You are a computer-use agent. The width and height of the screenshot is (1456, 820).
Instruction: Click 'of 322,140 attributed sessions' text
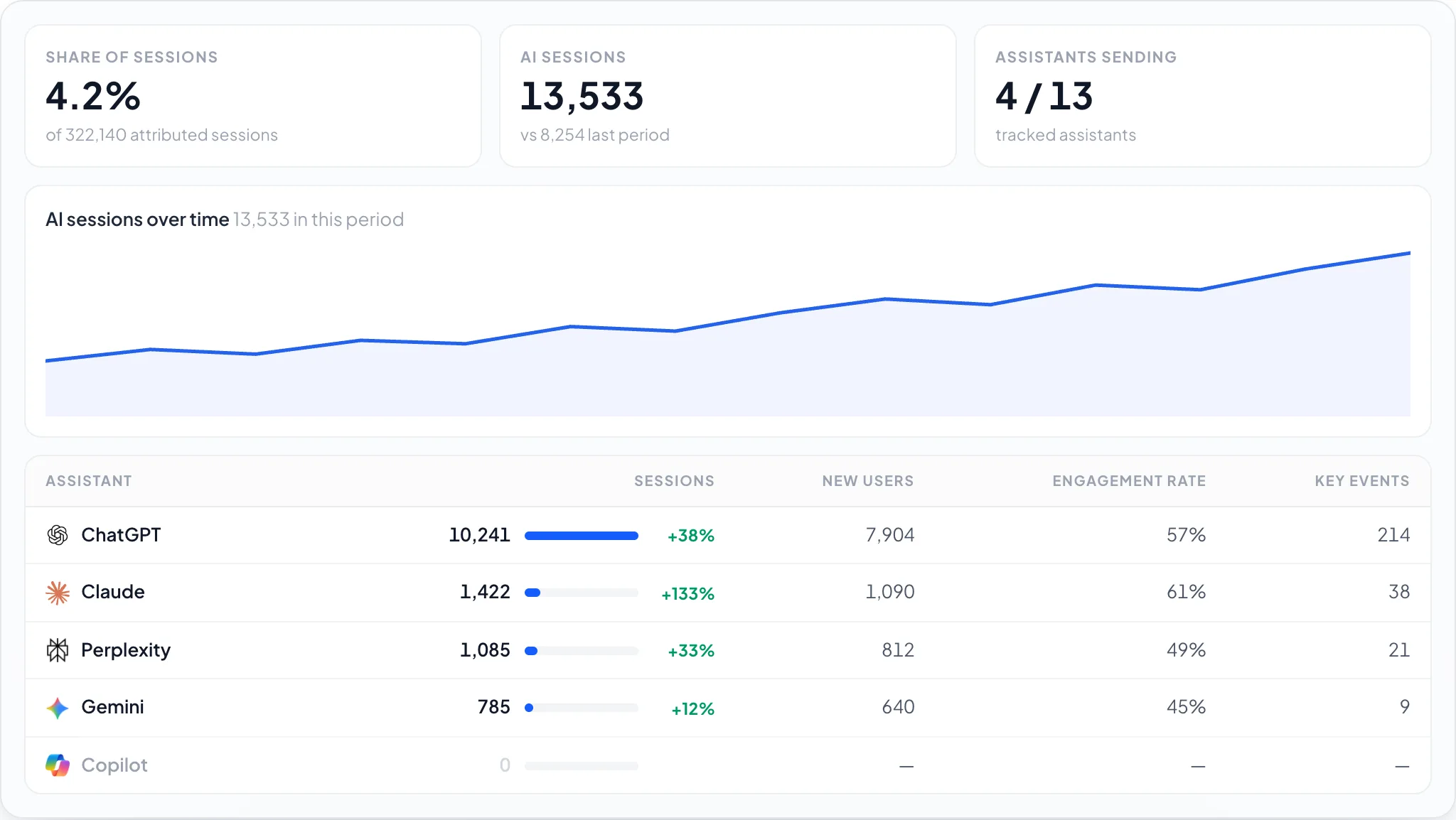[162, 135]
